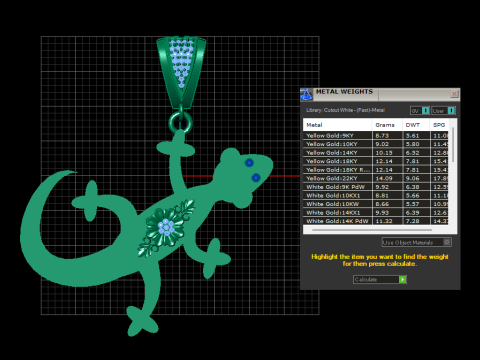
Task: Click the Metal Weights scale icon
Action: [x=306, y=94]
